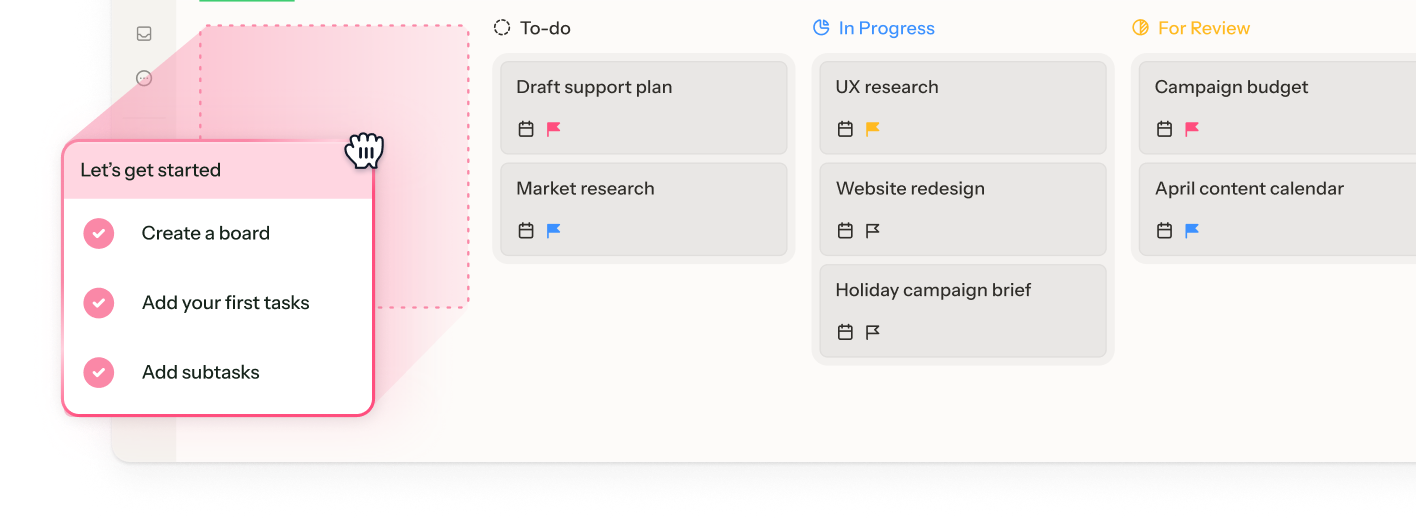Toggle the Add subtasks checkmark

tap(98, 372)
